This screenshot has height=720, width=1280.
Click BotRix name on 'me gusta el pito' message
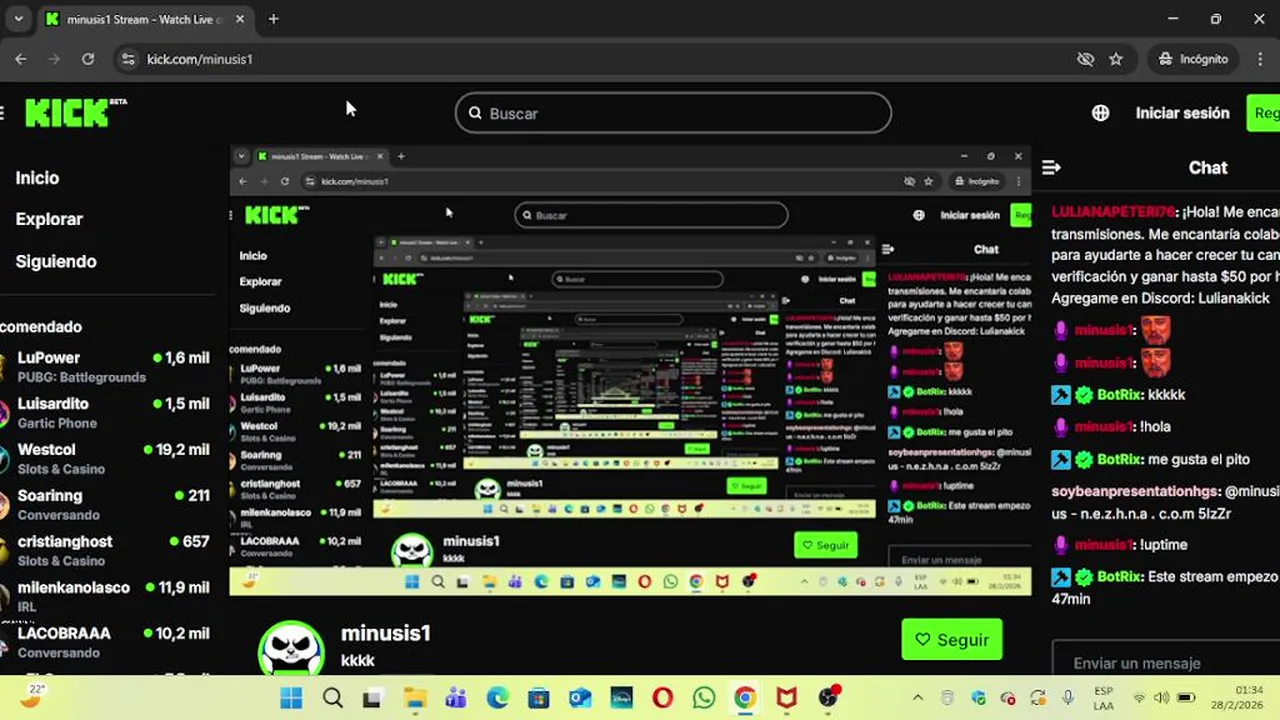point(1119,459)
